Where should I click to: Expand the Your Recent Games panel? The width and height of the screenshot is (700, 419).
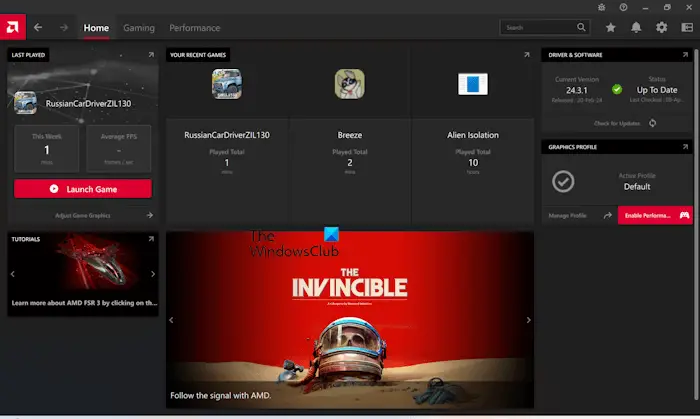(527, 54)
